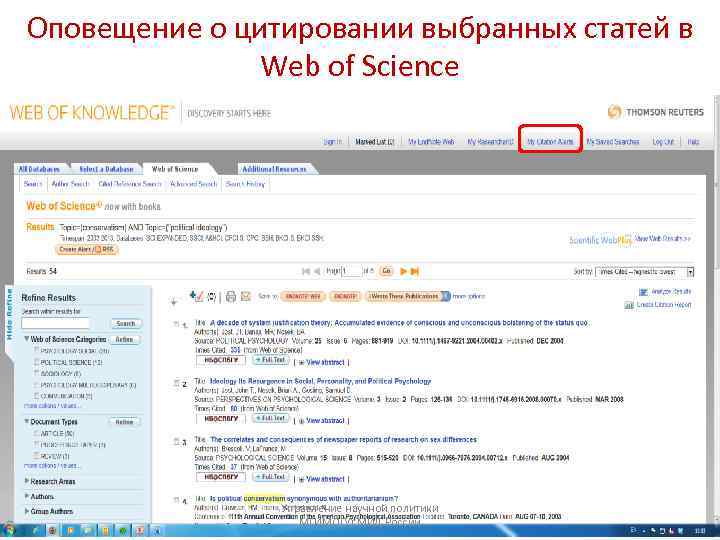Switch to the All Databases tab

coord(39,169)
